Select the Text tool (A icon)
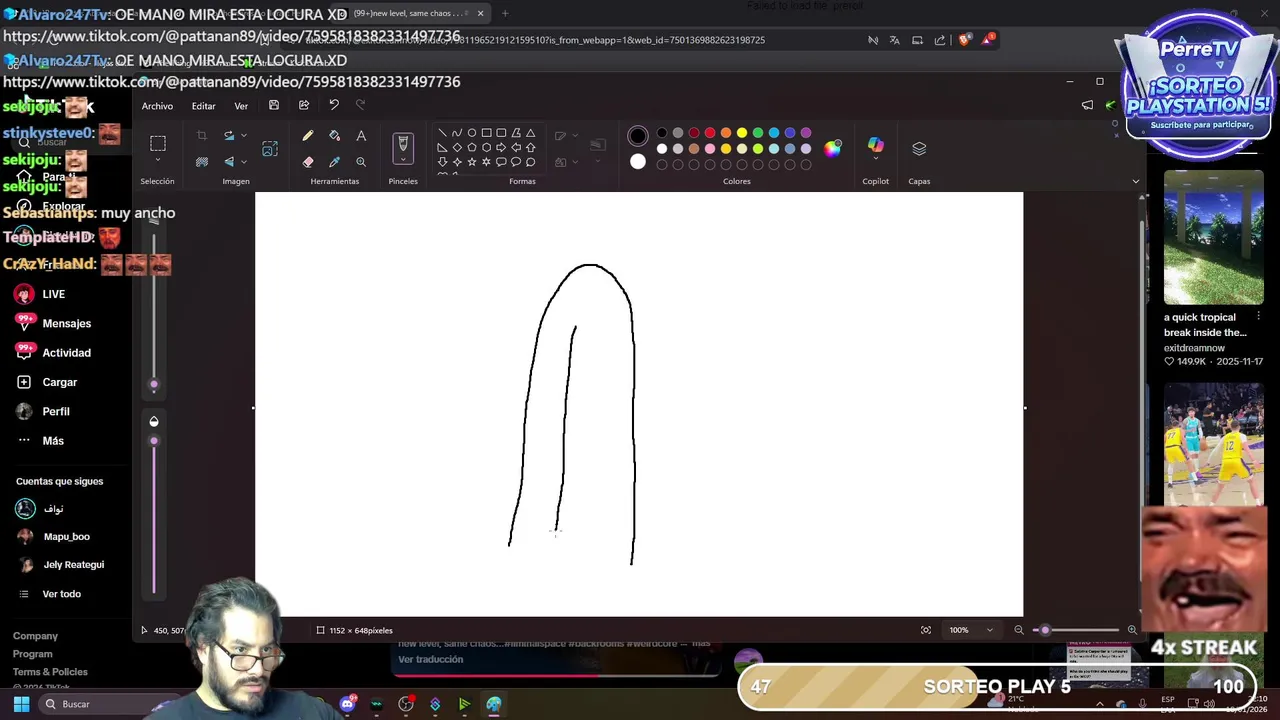1280x720 pixels. pyautogui.click(x=361, y=136)
